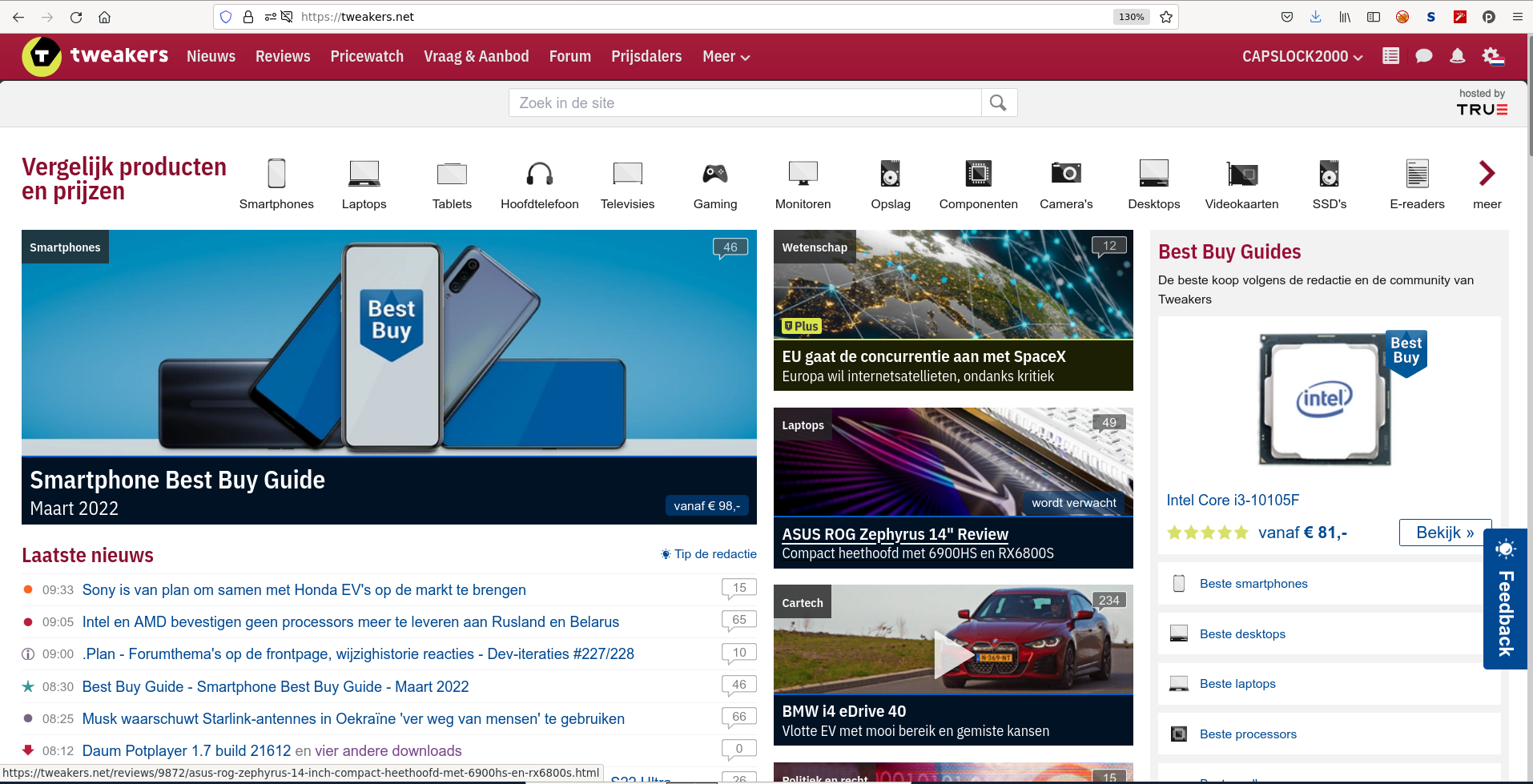
Task: Open comments count 65 on Intel AMD article
Action: click(x=739, y=621)
